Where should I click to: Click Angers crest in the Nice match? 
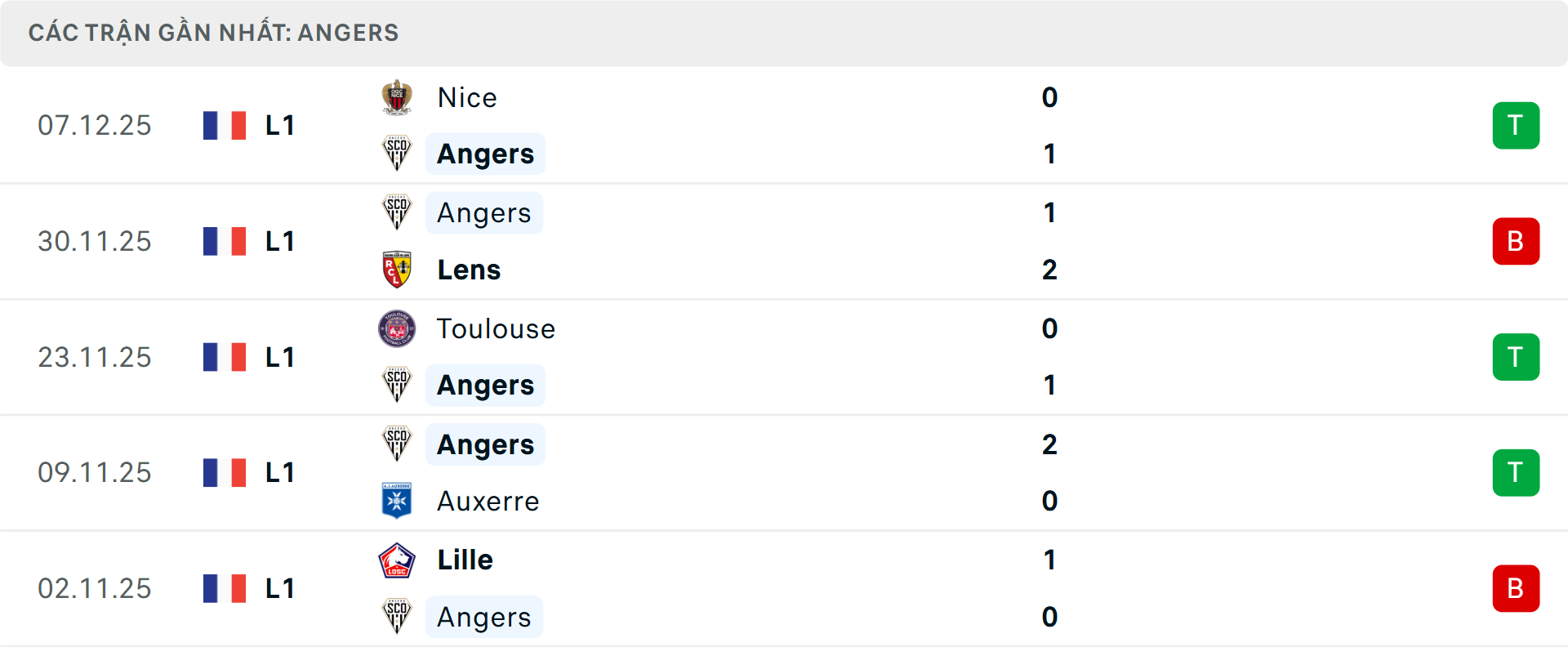click(x=397, y=154)
